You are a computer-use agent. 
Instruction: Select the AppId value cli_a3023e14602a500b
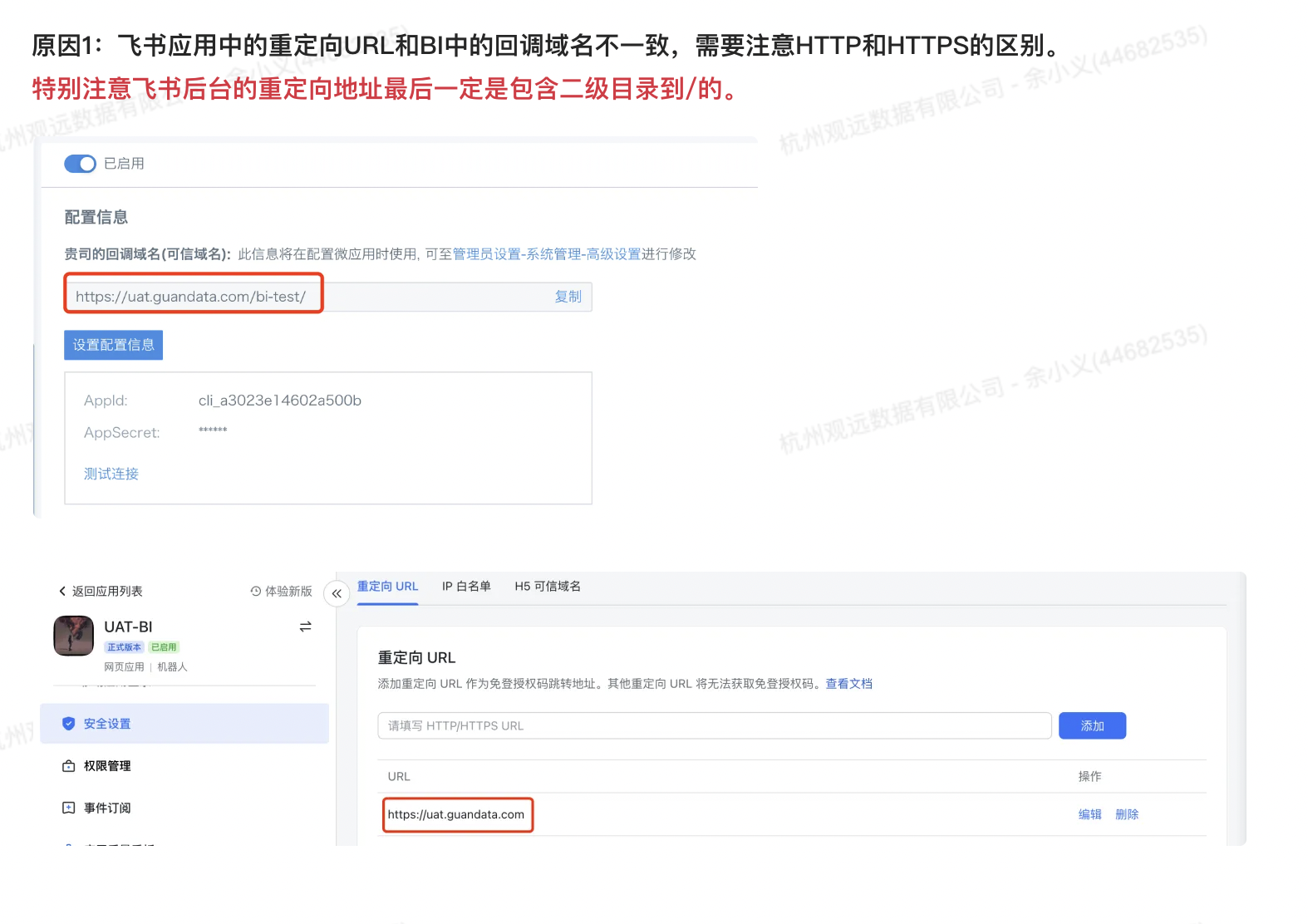pyautogui.click(x=280, y=401)
